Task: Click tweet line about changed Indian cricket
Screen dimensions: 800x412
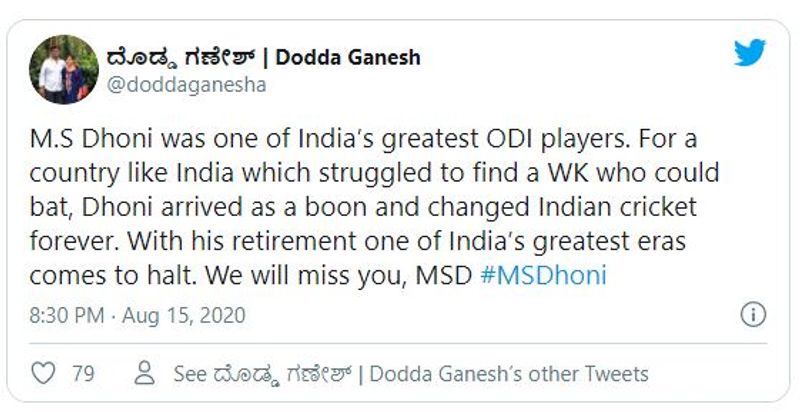Action: pyautogui.click(x=363, y=208)
